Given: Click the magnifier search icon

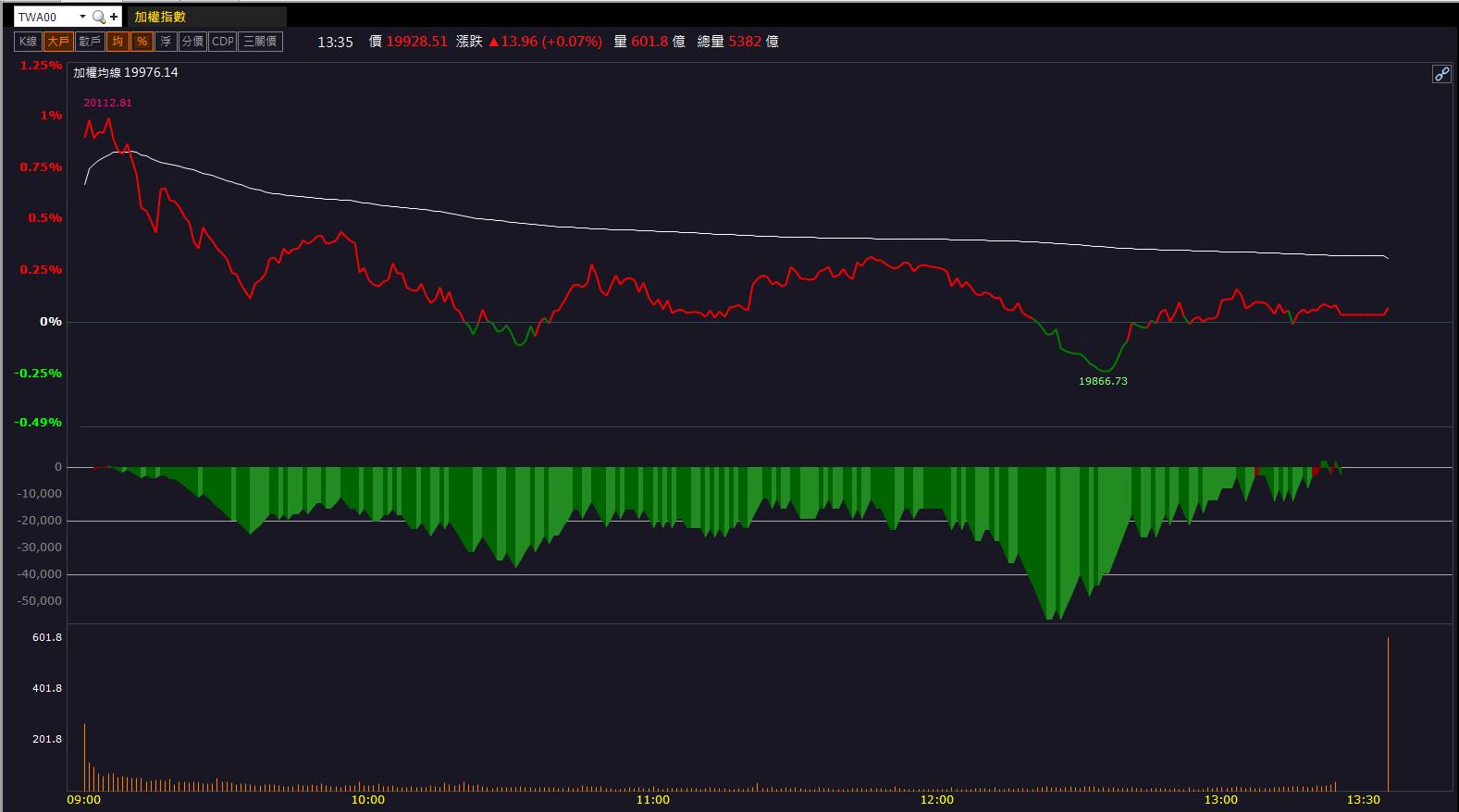Looking at the screenshot, I should [x=98, y=17].
